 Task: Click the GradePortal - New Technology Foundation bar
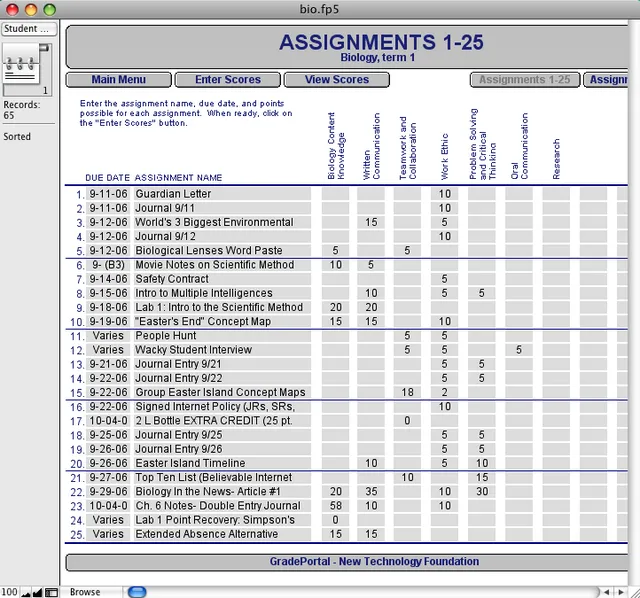347,562
